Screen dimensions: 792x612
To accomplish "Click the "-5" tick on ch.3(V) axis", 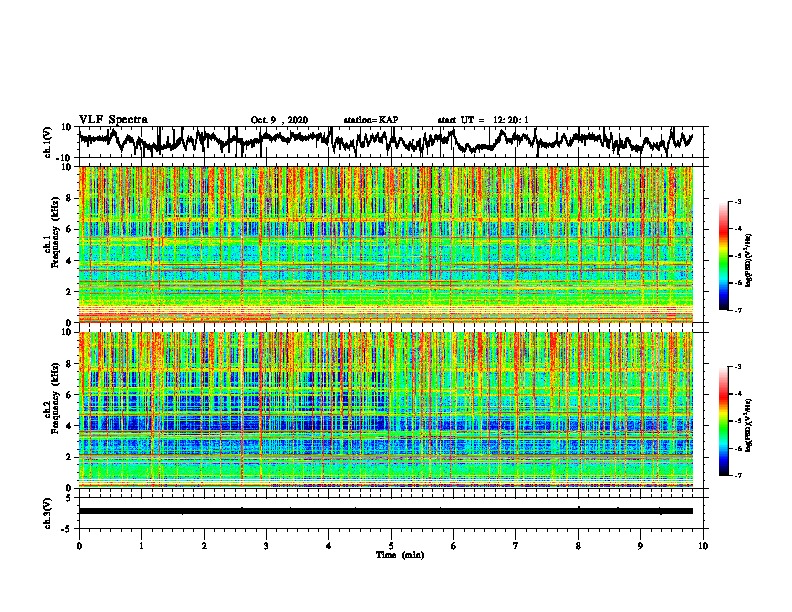I will pyautogui.click(x=67, y=529).
